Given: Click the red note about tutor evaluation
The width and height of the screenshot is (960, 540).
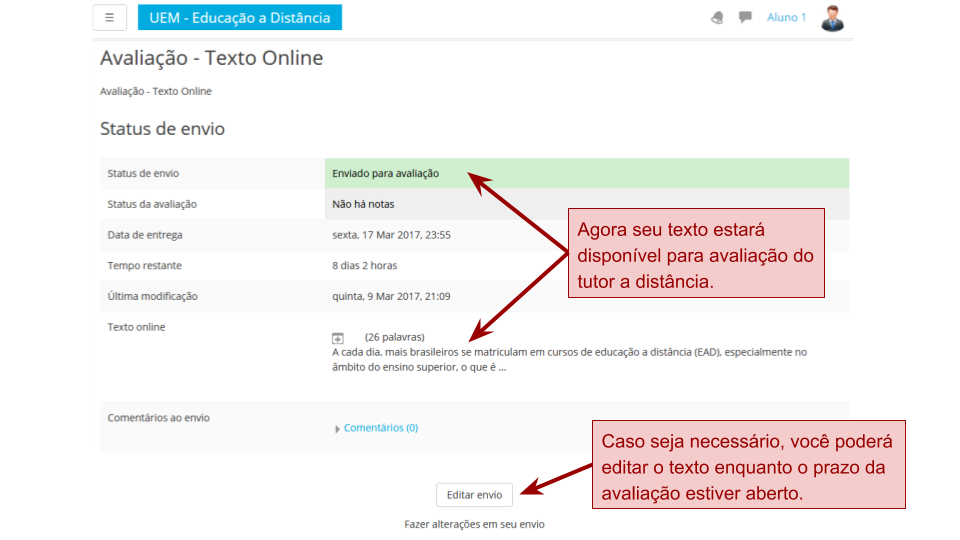Looking at the screenshot, I should coord(696,253).
